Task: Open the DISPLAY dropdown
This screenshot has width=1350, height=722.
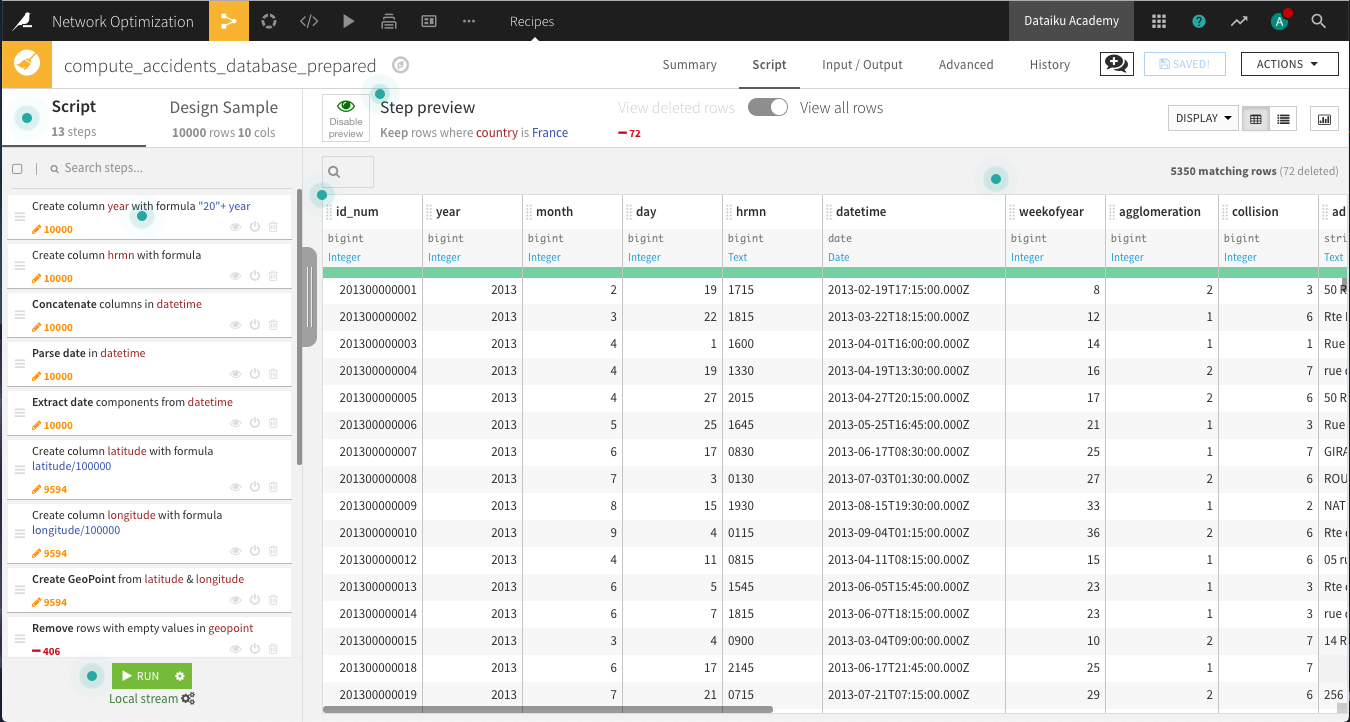Action: coord(1203,118)
